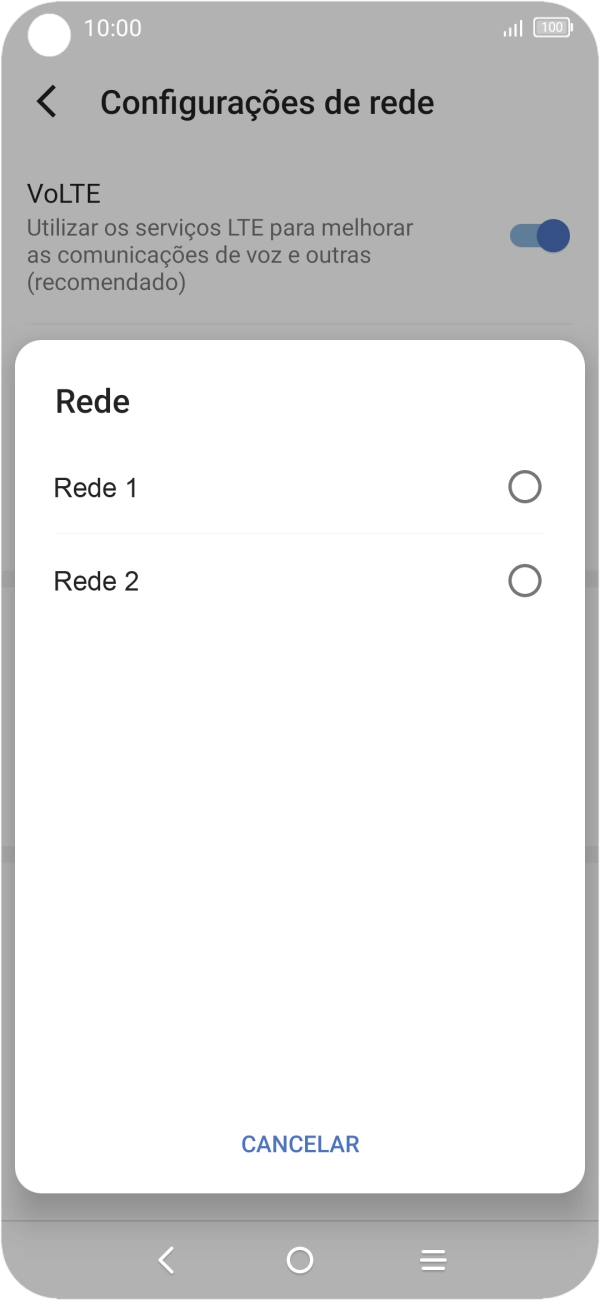The width and height of the screenshot is (600, 1300).
Task: Disable the VoLTE switch
Action: (x=539, y=236)
